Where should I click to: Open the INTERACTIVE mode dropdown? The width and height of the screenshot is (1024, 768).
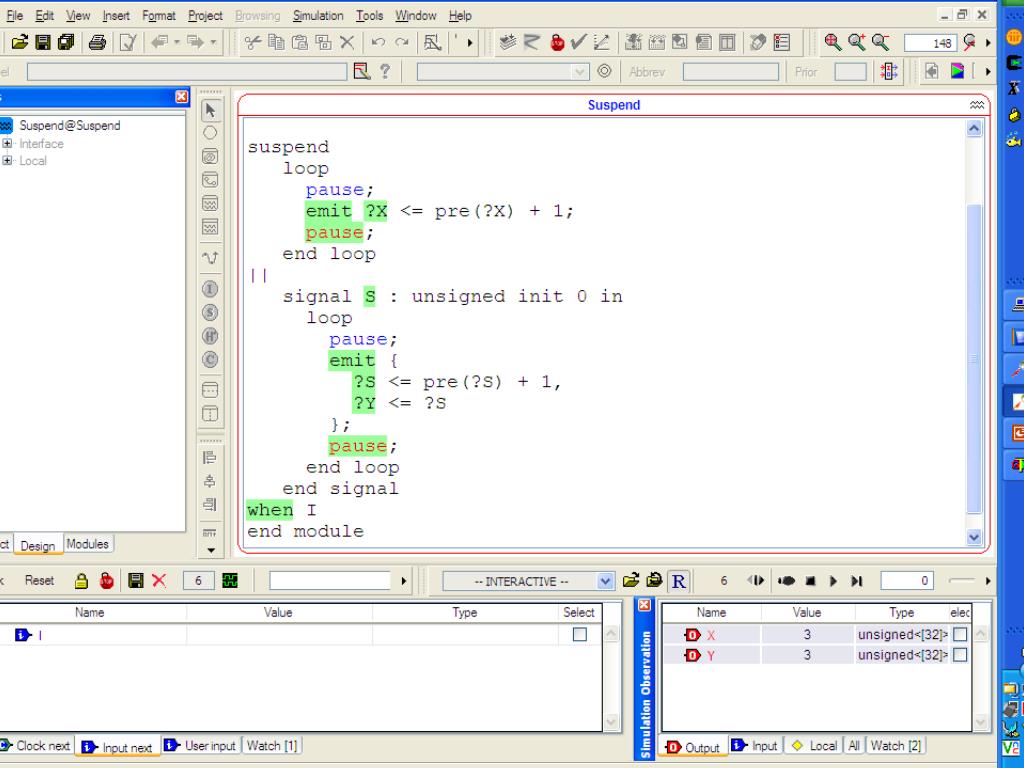605,581
